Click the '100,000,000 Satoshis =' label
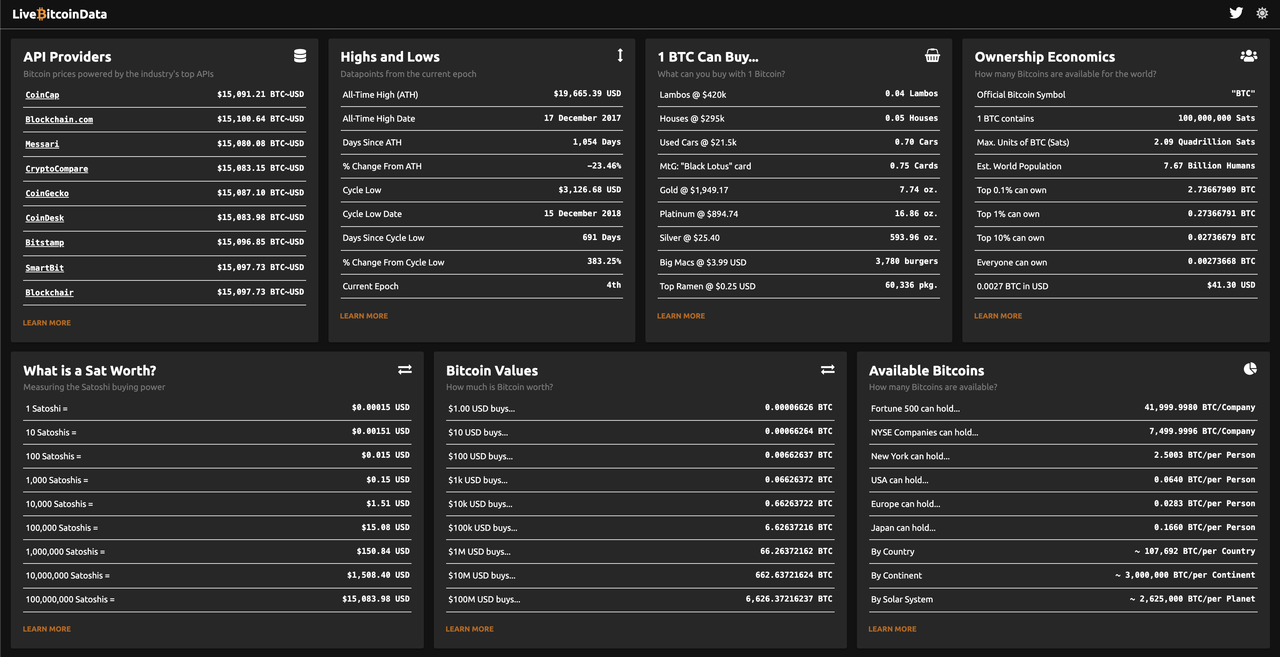Image resolution: width=1280 pixels, height=657 pixels. 70,599
